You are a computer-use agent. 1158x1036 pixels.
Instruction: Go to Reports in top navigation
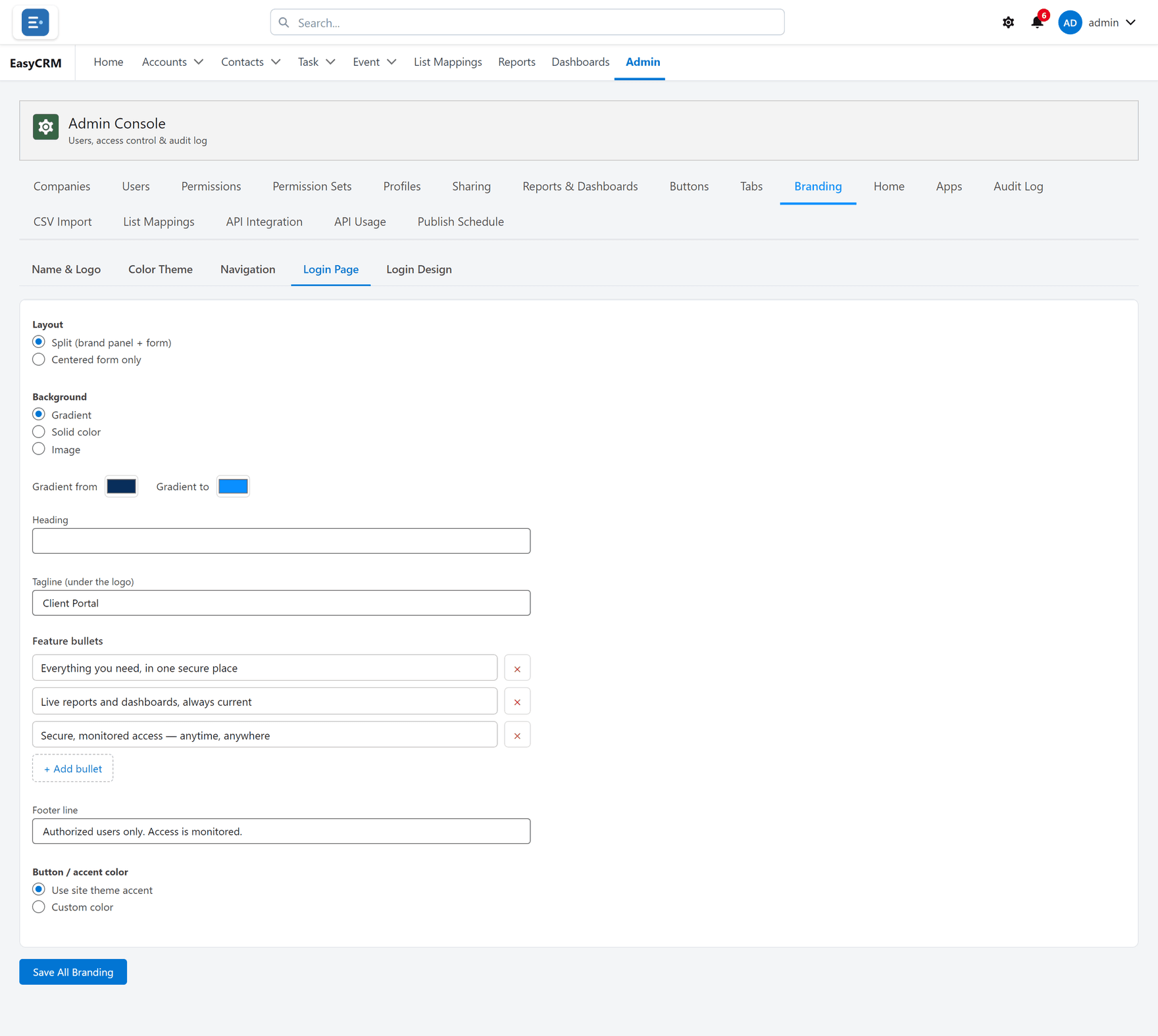point(516,62)
